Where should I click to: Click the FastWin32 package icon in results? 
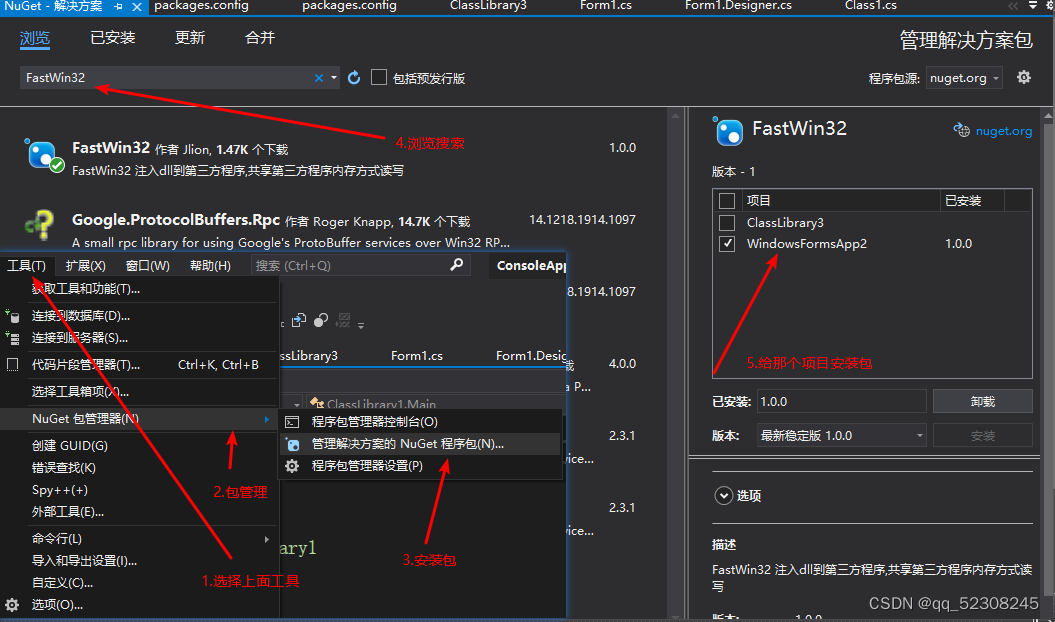(x=44, y=155)
